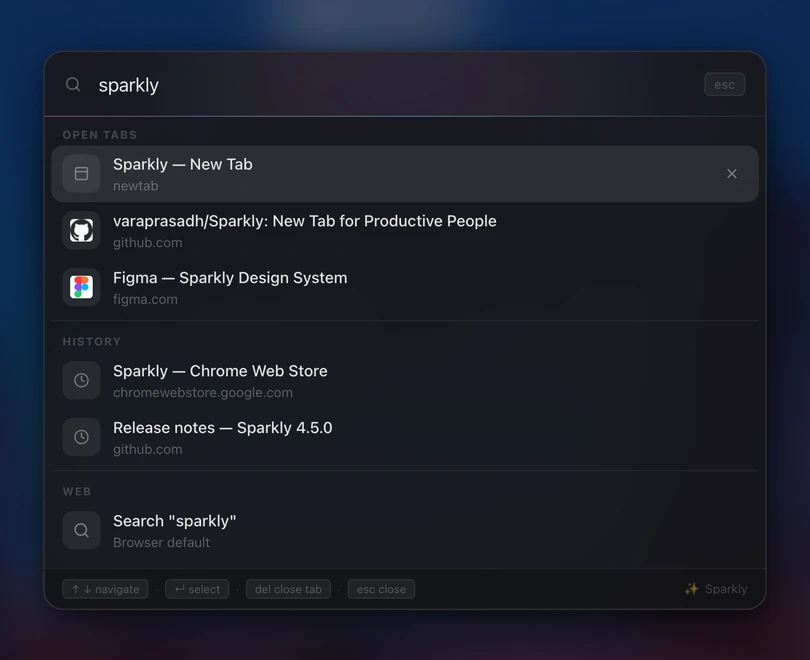Click the GitHub octocat icon
The height and width of the screenshot is (660, 810).
coord(81,230)
